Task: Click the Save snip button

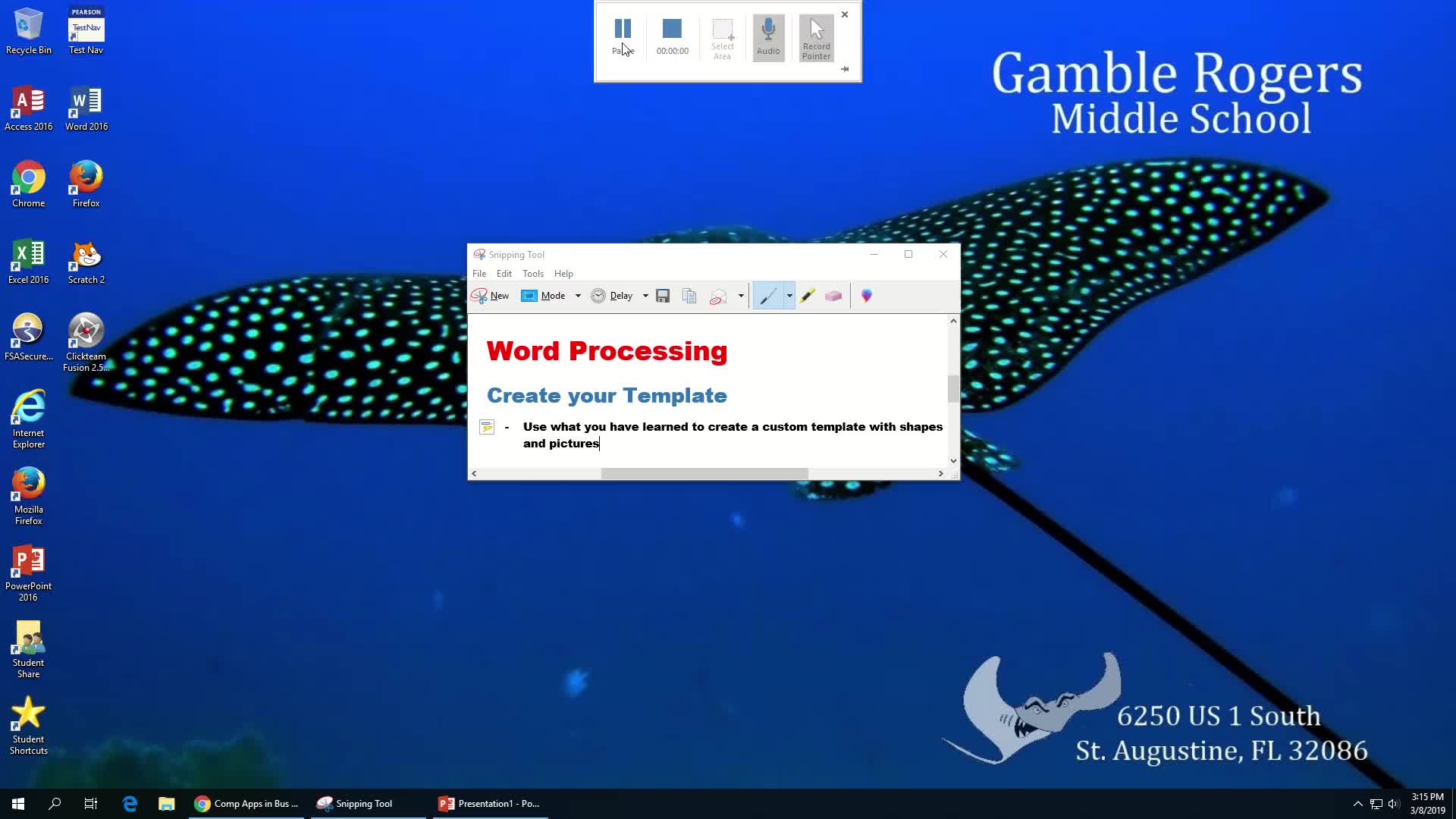Action: tap(663, 295)
